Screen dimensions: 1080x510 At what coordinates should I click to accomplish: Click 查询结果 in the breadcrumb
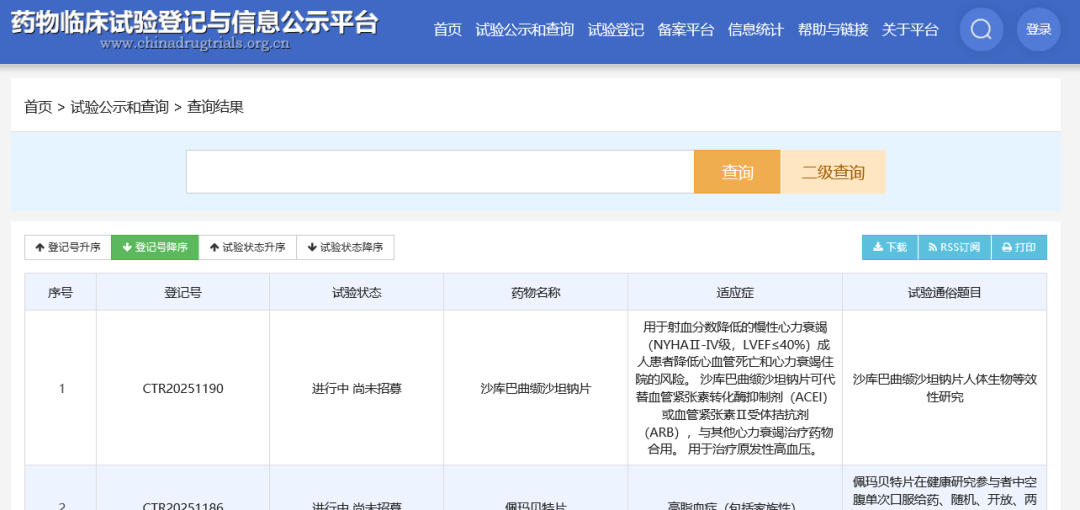(215, 107)
